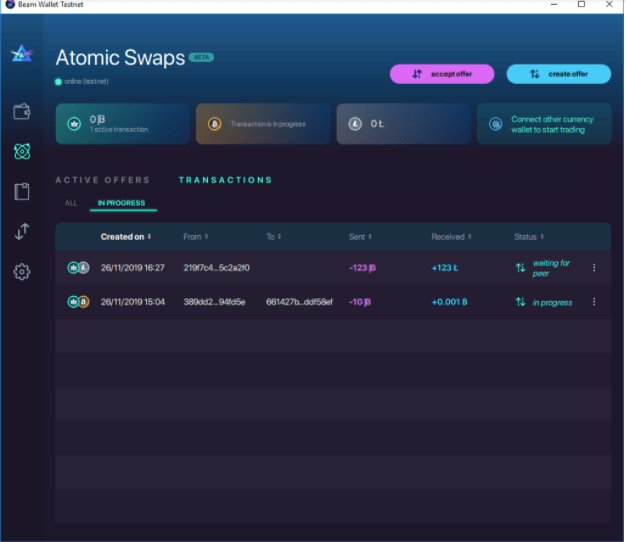This screenshot has height=542, width=626.
Task: Click the UTXO arrows sidebar icon
Action: [21, 231]
